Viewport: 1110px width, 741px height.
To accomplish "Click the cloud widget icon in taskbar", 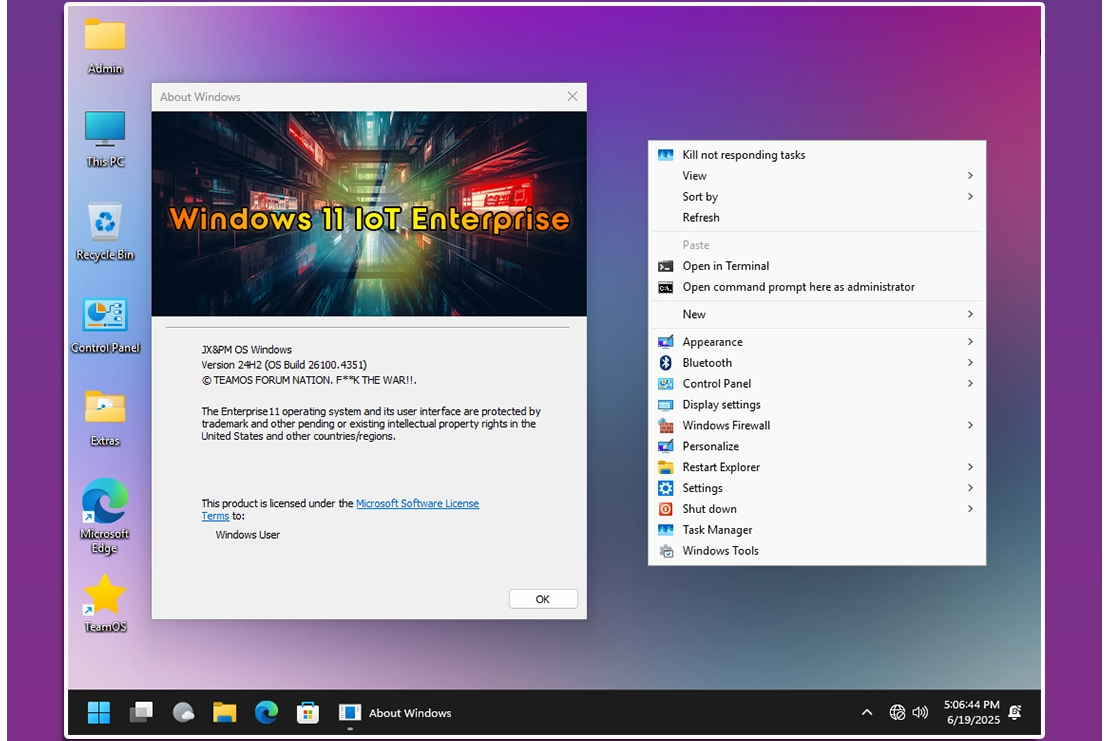I will pos(183,712).
